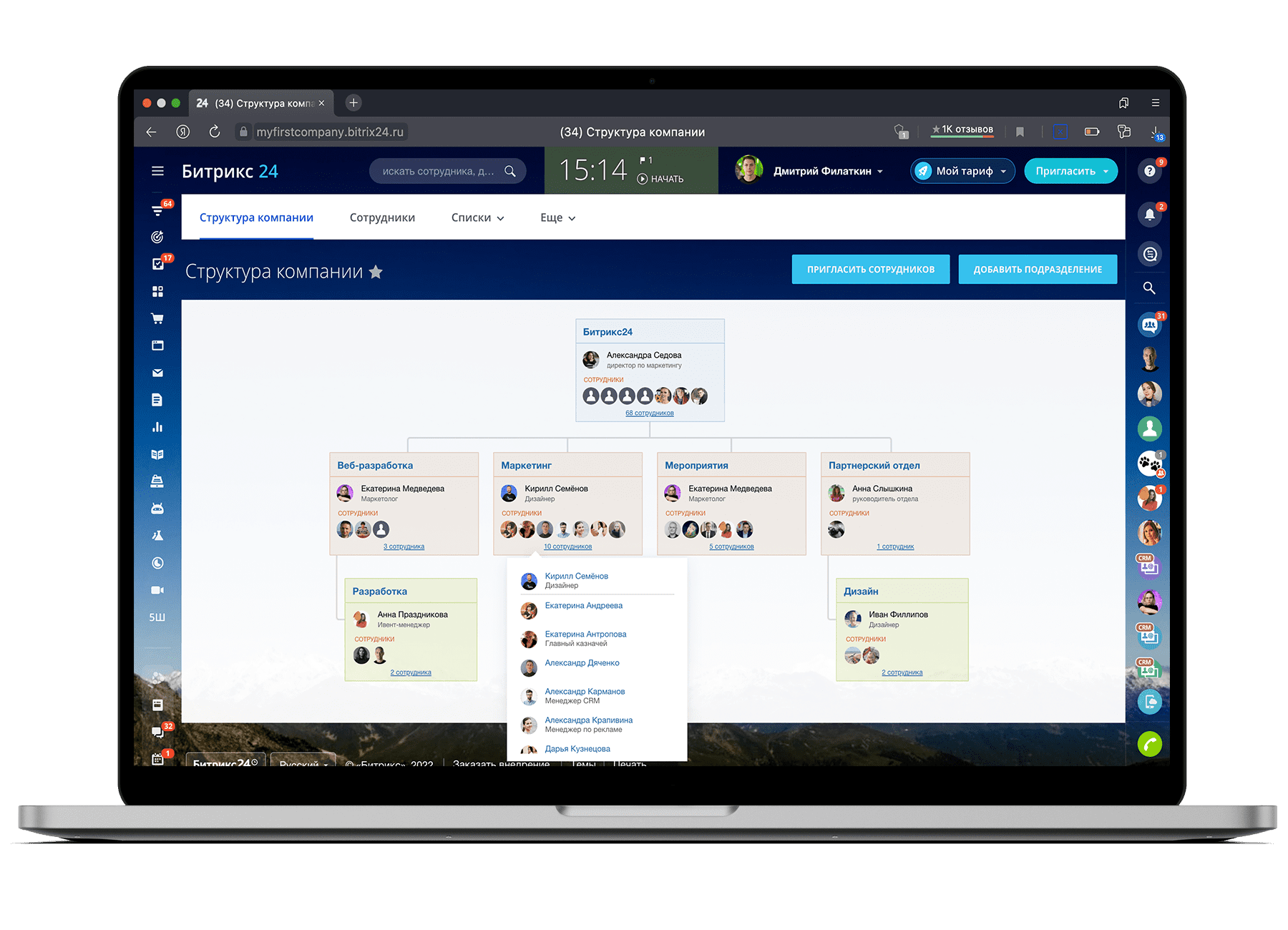Open the Маркетинг department title
This screenshot has width=1288, height=930.
(x=526, y=465)
